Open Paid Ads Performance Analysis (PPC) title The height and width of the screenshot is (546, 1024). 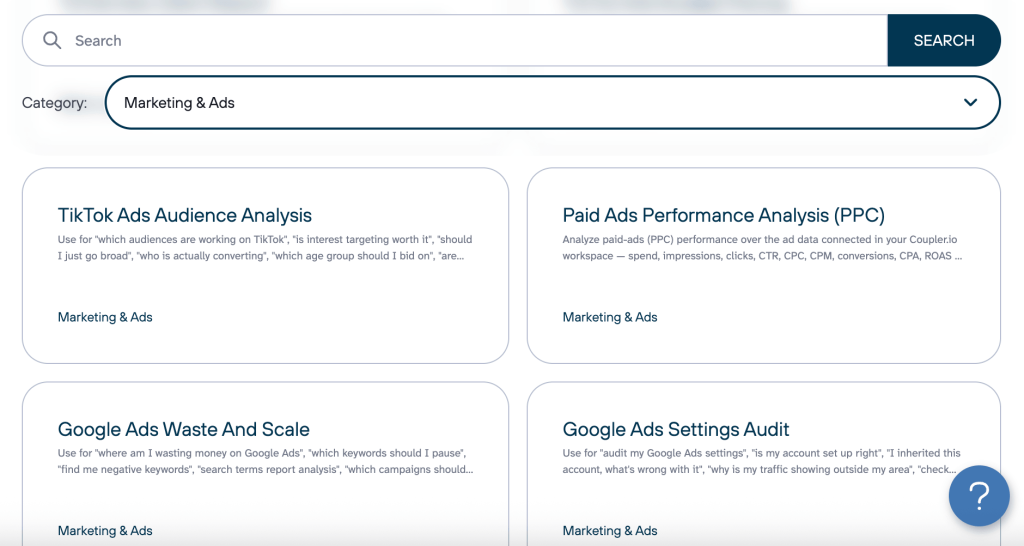click(724, 215)
